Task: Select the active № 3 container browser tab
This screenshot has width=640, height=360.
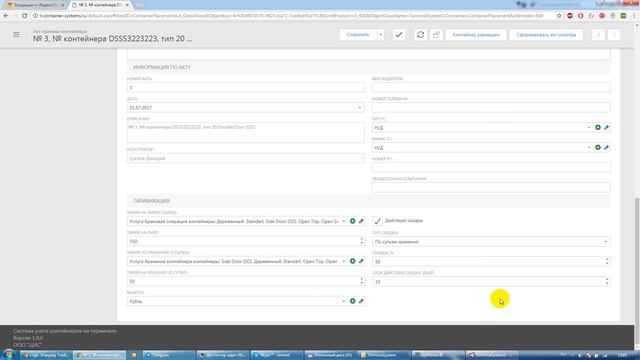Action: click(100, 5)
